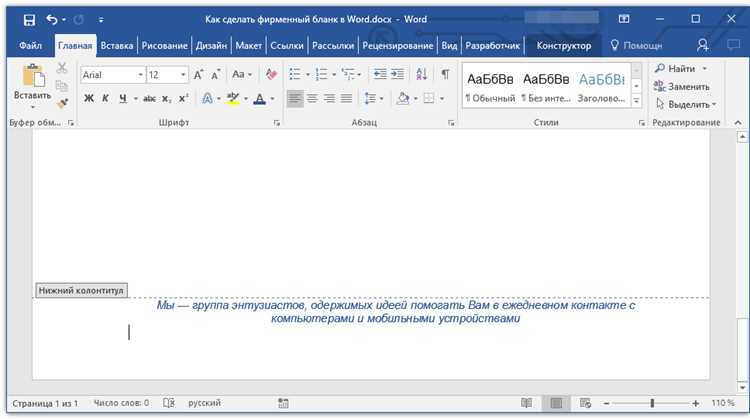The height and width of the screenshot is (419, 750).
Task: Open the Файл tab
Action: pyautogui.click(x=30, y=45)
